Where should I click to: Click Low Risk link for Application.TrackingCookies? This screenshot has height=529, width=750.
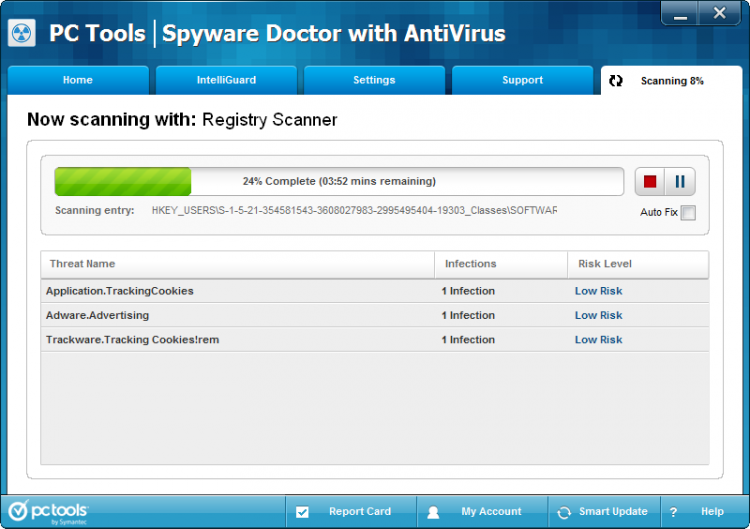[x=598, y=291]
